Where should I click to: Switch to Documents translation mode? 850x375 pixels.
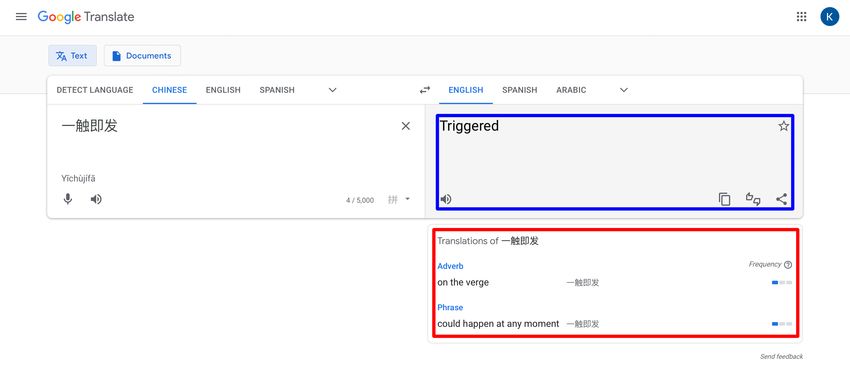coord(142,56)
